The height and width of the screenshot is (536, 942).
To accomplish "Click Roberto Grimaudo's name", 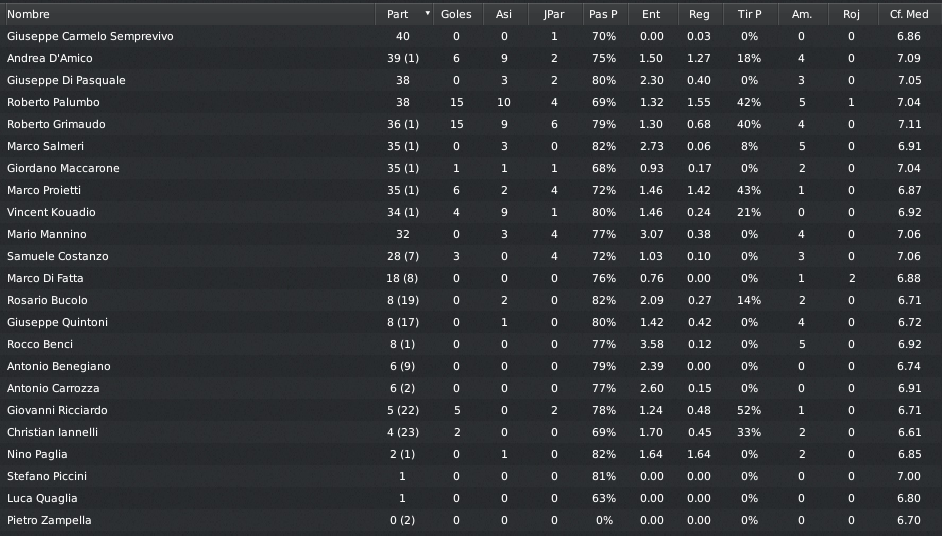I will pyautogui.click(x=56, y=124).
